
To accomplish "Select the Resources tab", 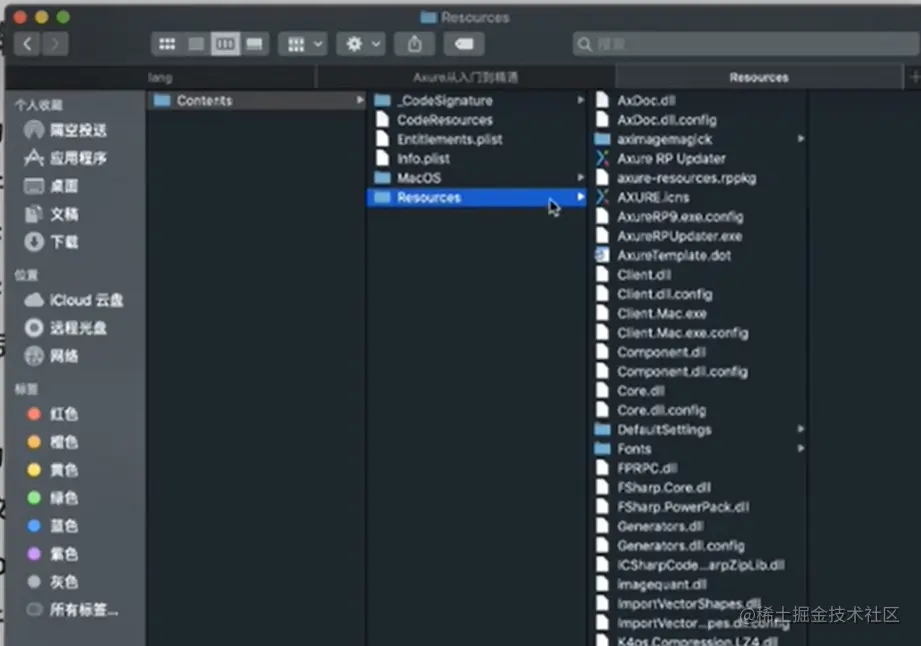I will click(759, 78).
